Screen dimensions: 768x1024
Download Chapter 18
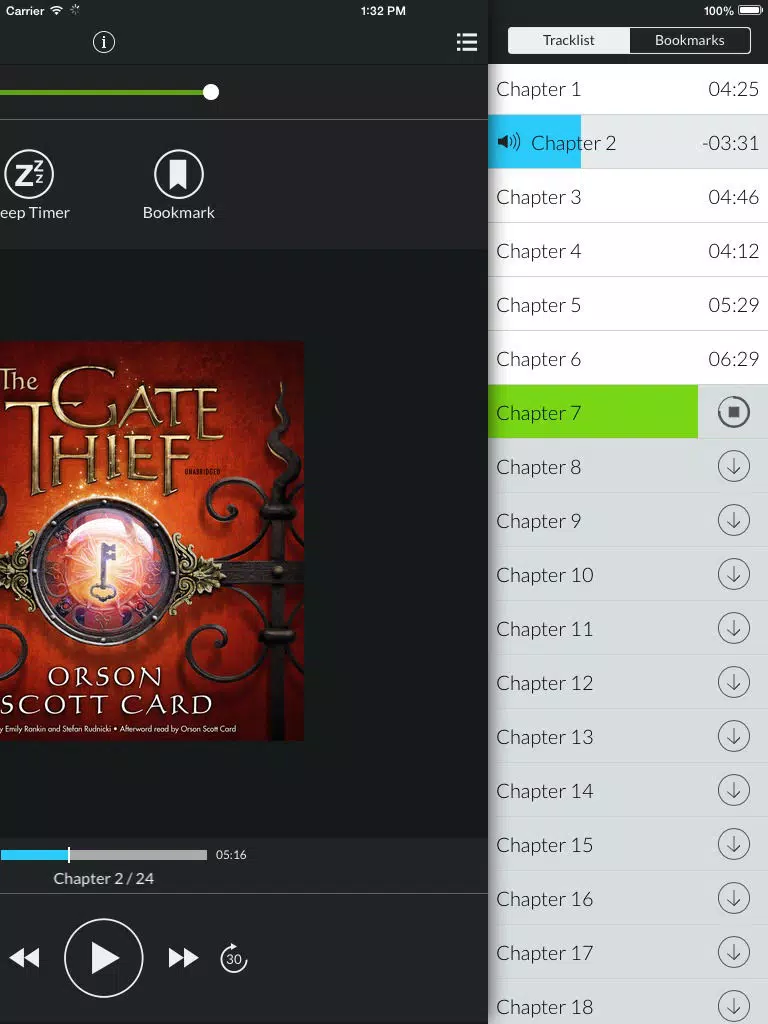coord(733,1006)
